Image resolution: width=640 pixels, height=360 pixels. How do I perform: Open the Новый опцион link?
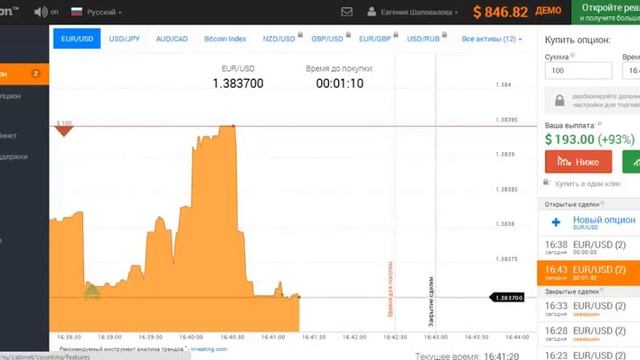click(604, 220)
